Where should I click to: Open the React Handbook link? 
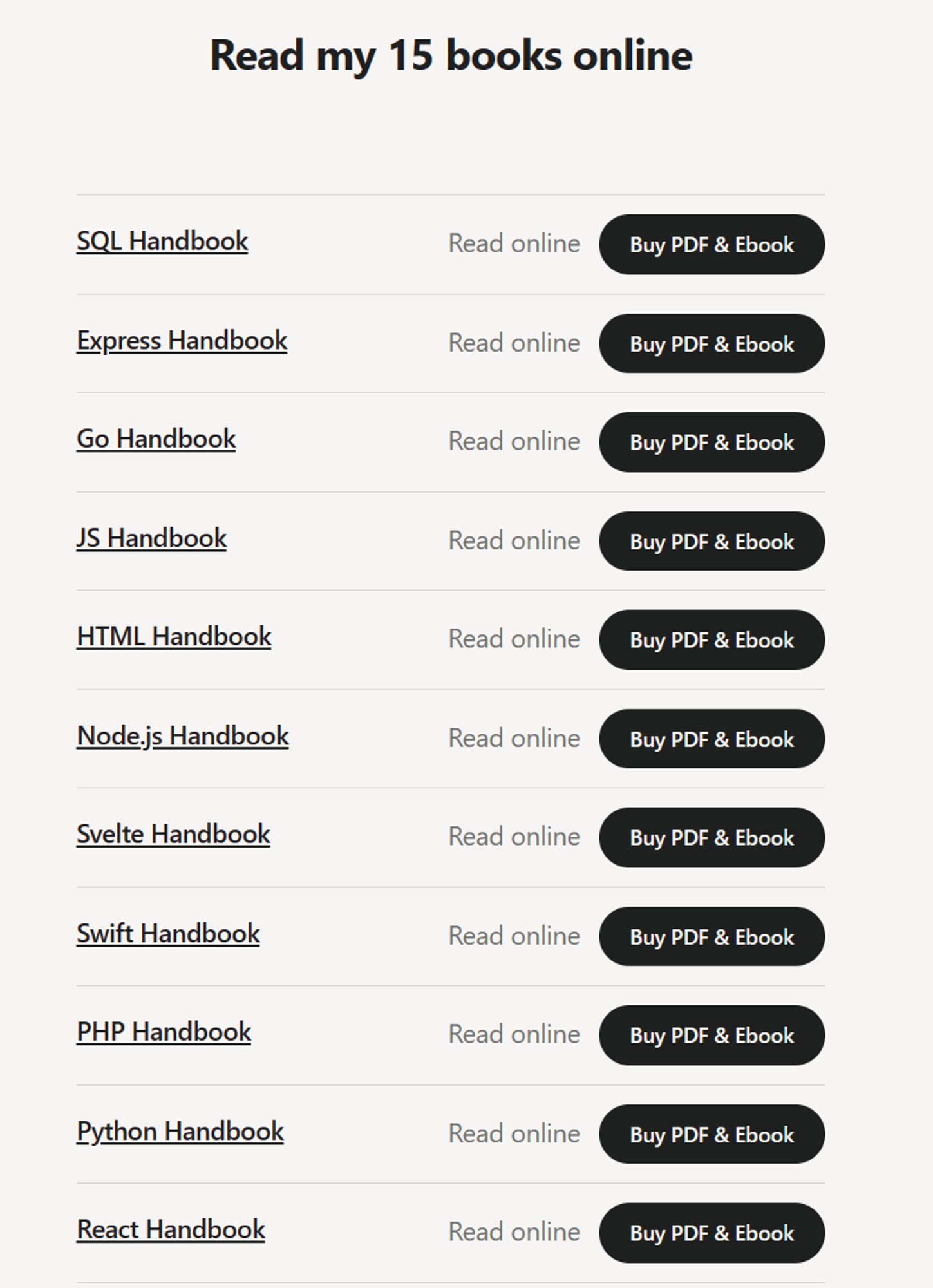coord(171,1231)
